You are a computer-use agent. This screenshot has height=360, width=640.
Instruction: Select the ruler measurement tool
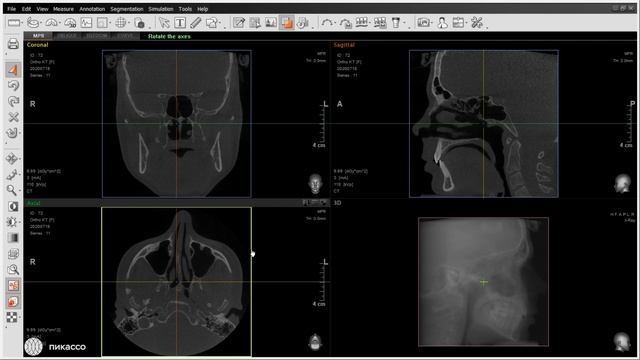click(x=13, y=23)
